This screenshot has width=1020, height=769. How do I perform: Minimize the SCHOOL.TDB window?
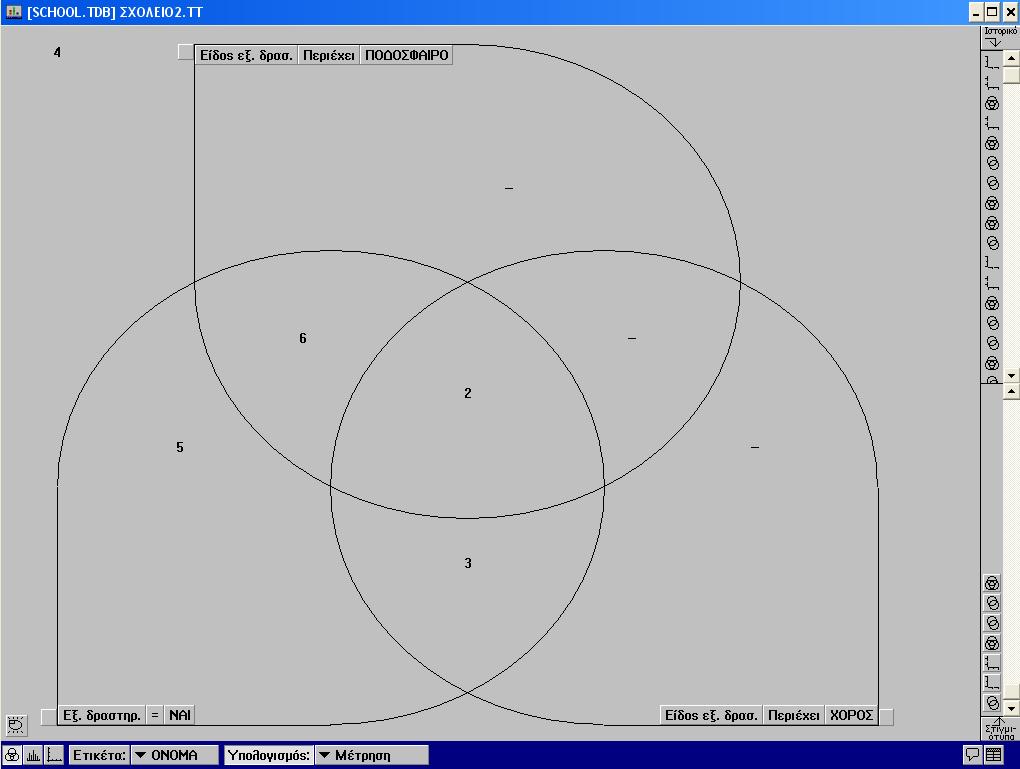tap(976, 12)
